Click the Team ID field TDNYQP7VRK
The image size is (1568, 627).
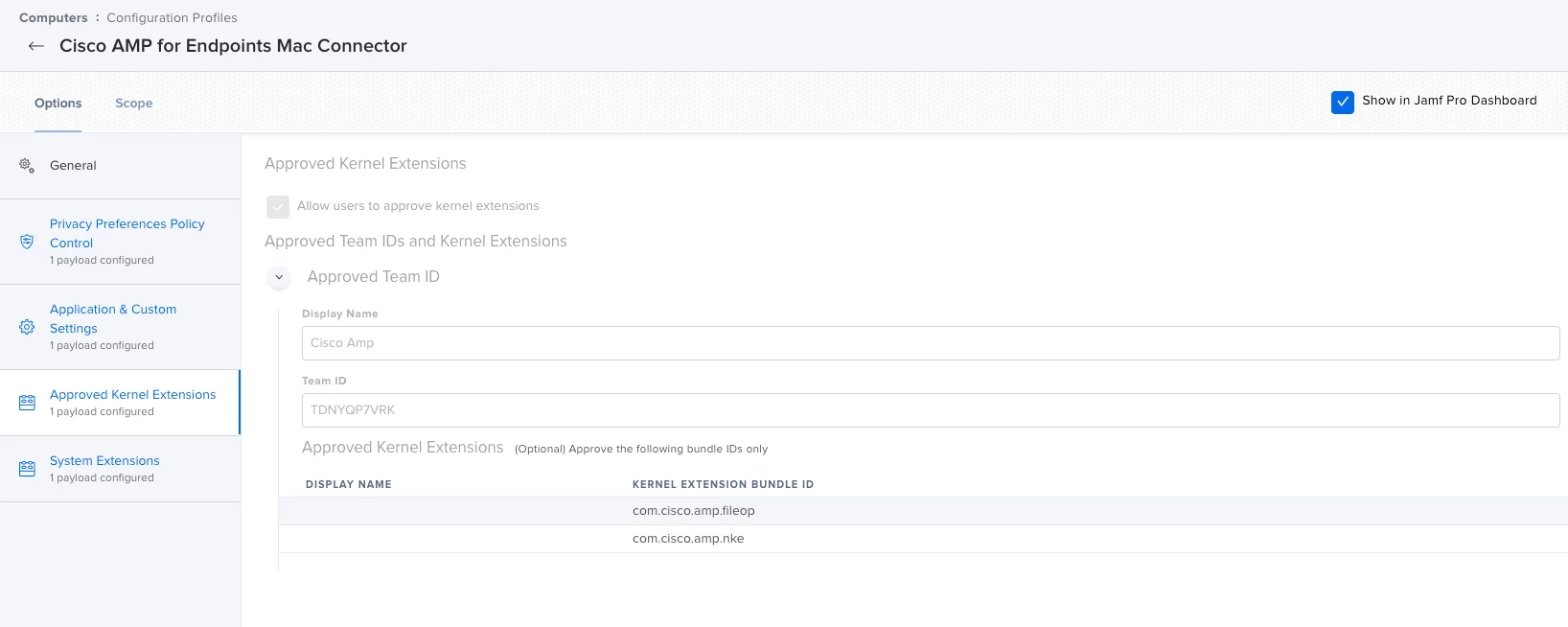[x=931, y=410]
